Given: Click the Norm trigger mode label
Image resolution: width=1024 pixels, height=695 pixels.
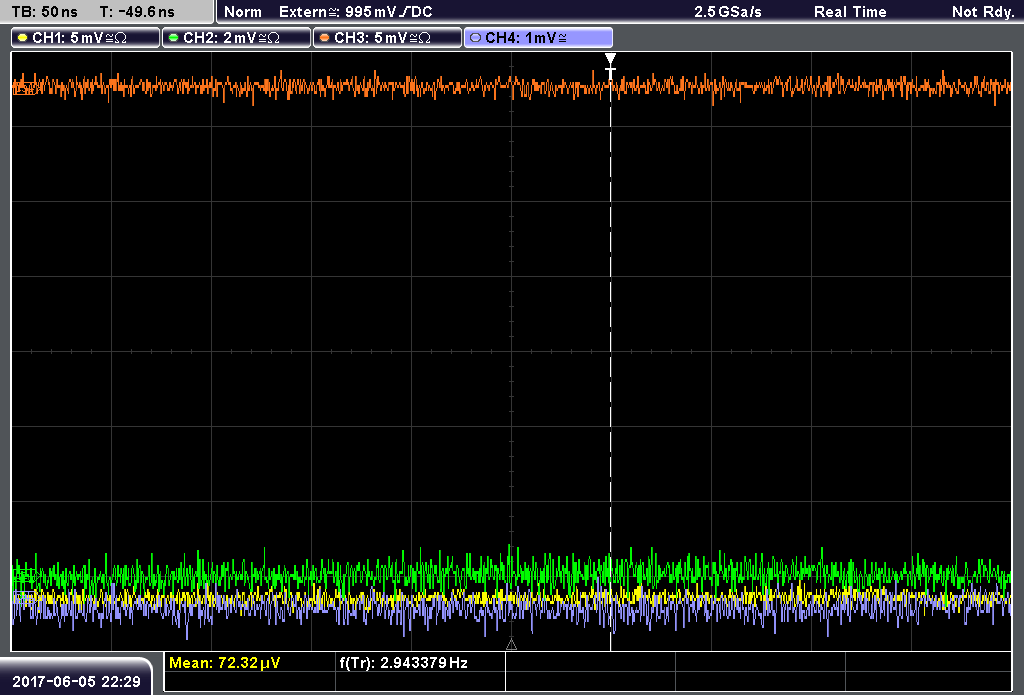Looking at the screenshot, I should [243, 12].
